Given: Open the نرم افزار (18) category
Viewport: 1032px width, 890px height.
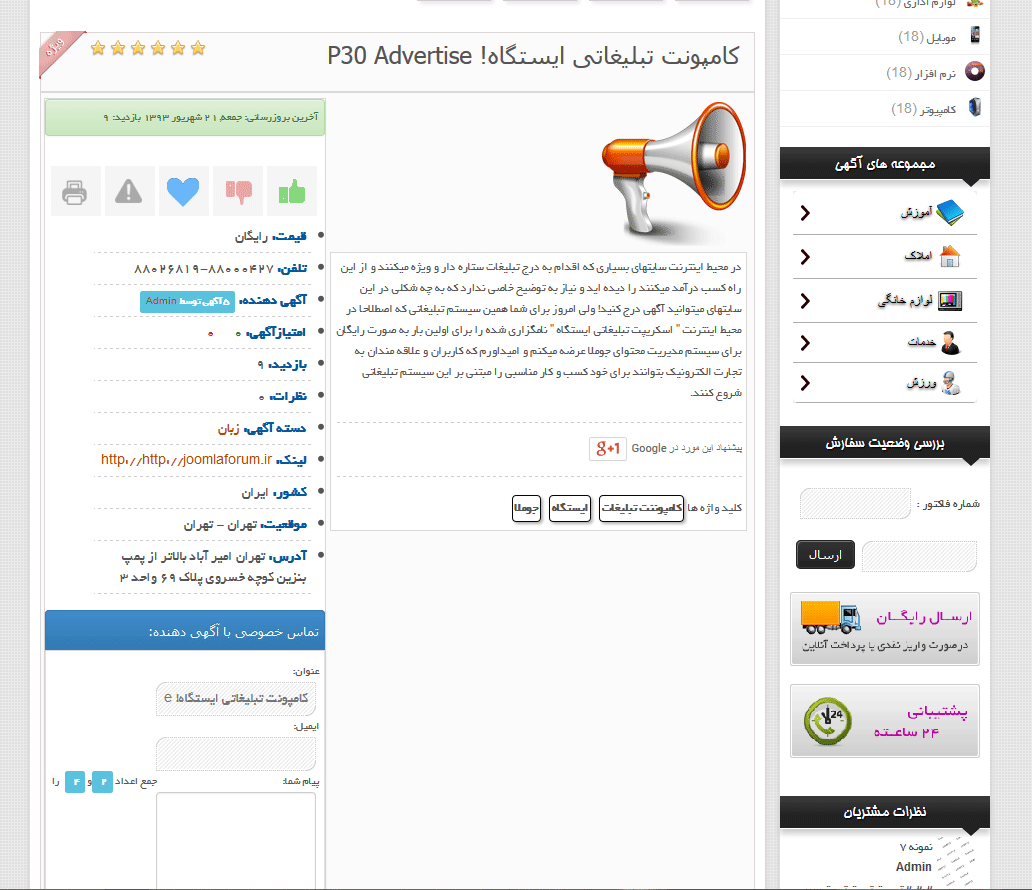Looking at the screenshot, I should pyautogui.click(x=921, y=72).
